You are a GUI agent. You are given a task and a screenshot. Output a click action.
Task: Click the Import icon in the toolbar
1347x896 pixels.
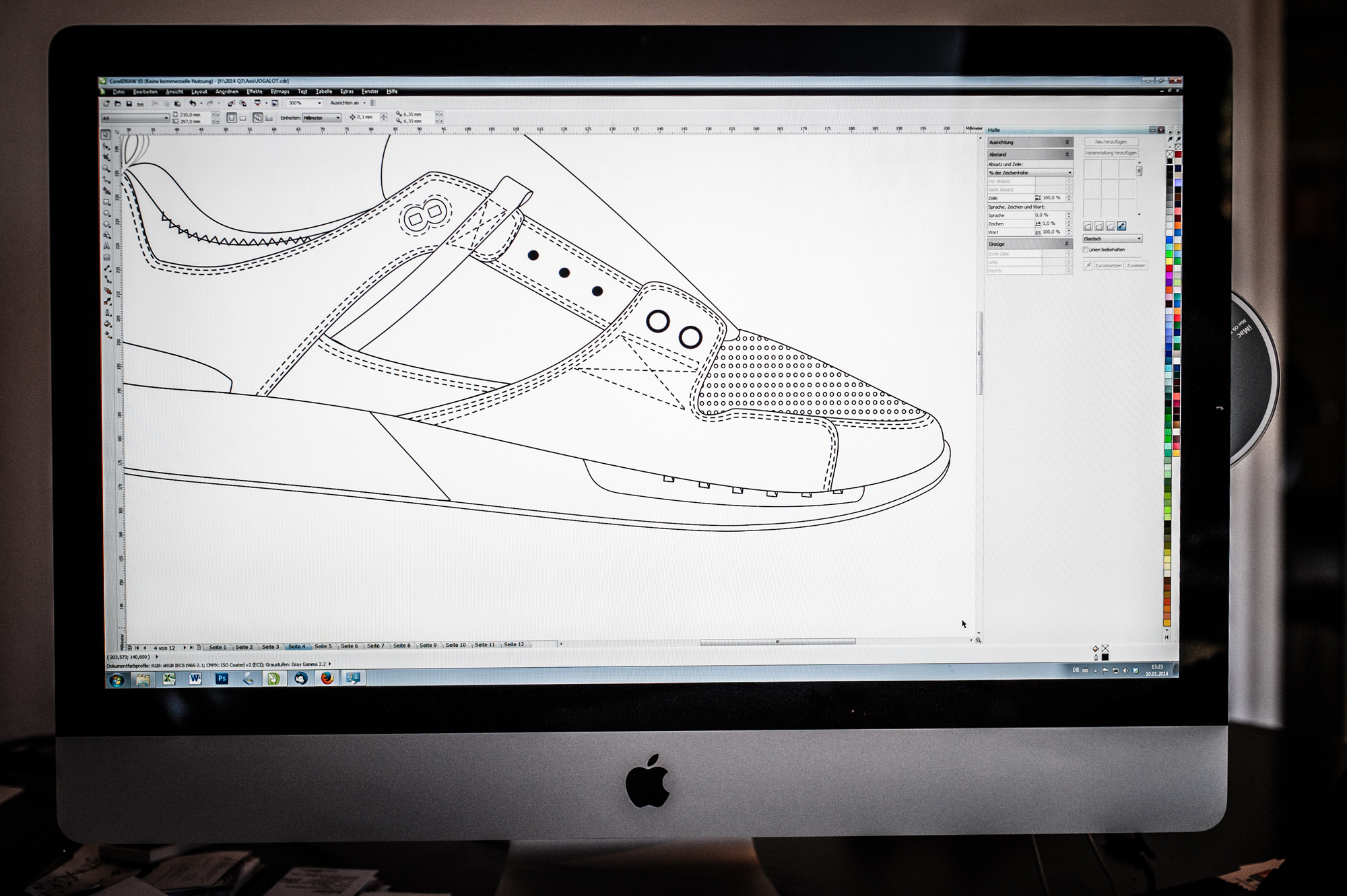pos(232,103)
